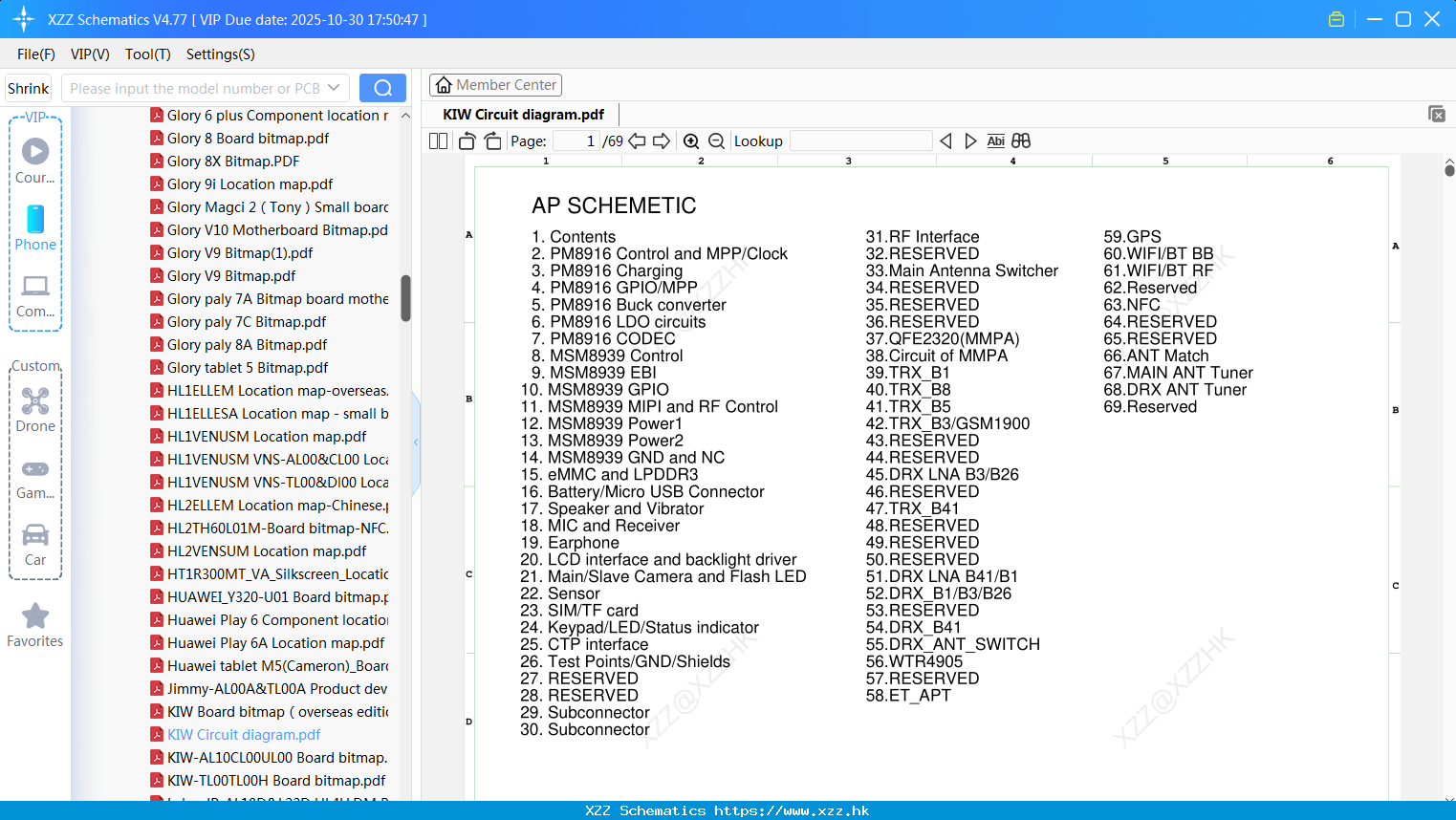Open HL1VENUSM Location map.pdf
1456x820 pixels.
(x=267, y=437)
